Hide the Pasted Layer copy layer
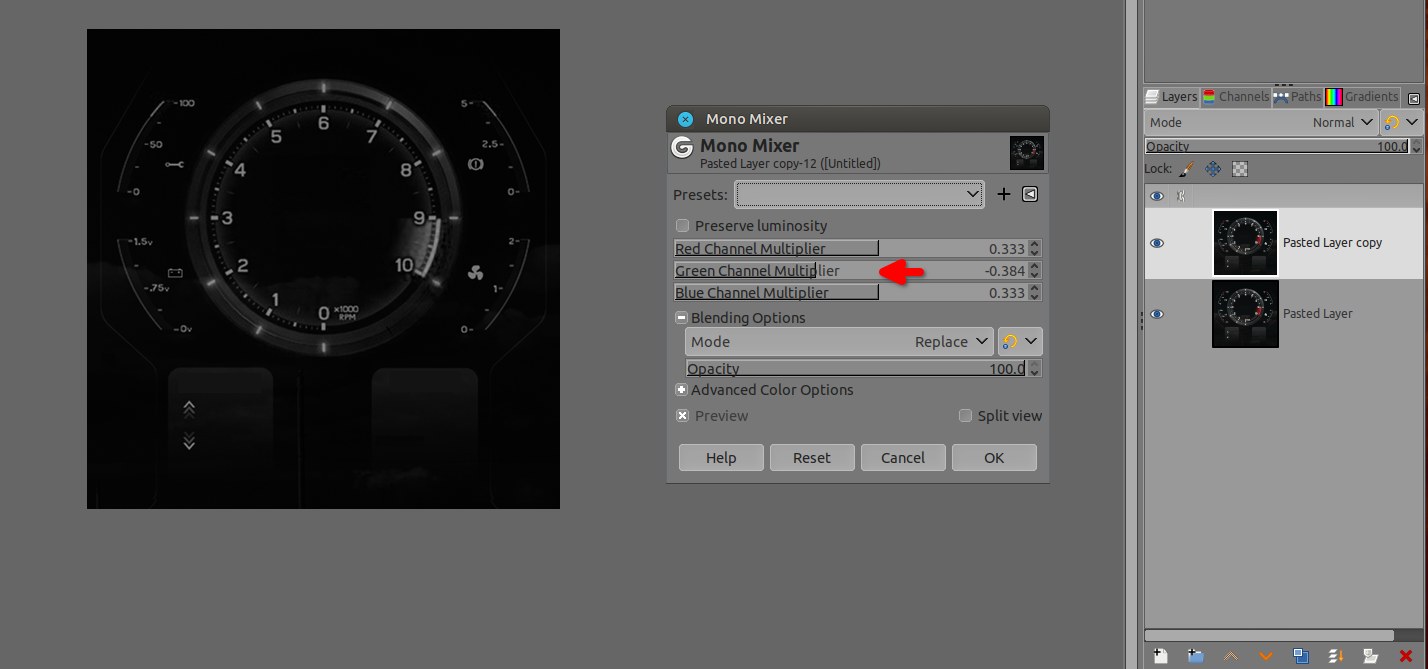Screen dimensions: 1428x669 tap(1157, 243)
